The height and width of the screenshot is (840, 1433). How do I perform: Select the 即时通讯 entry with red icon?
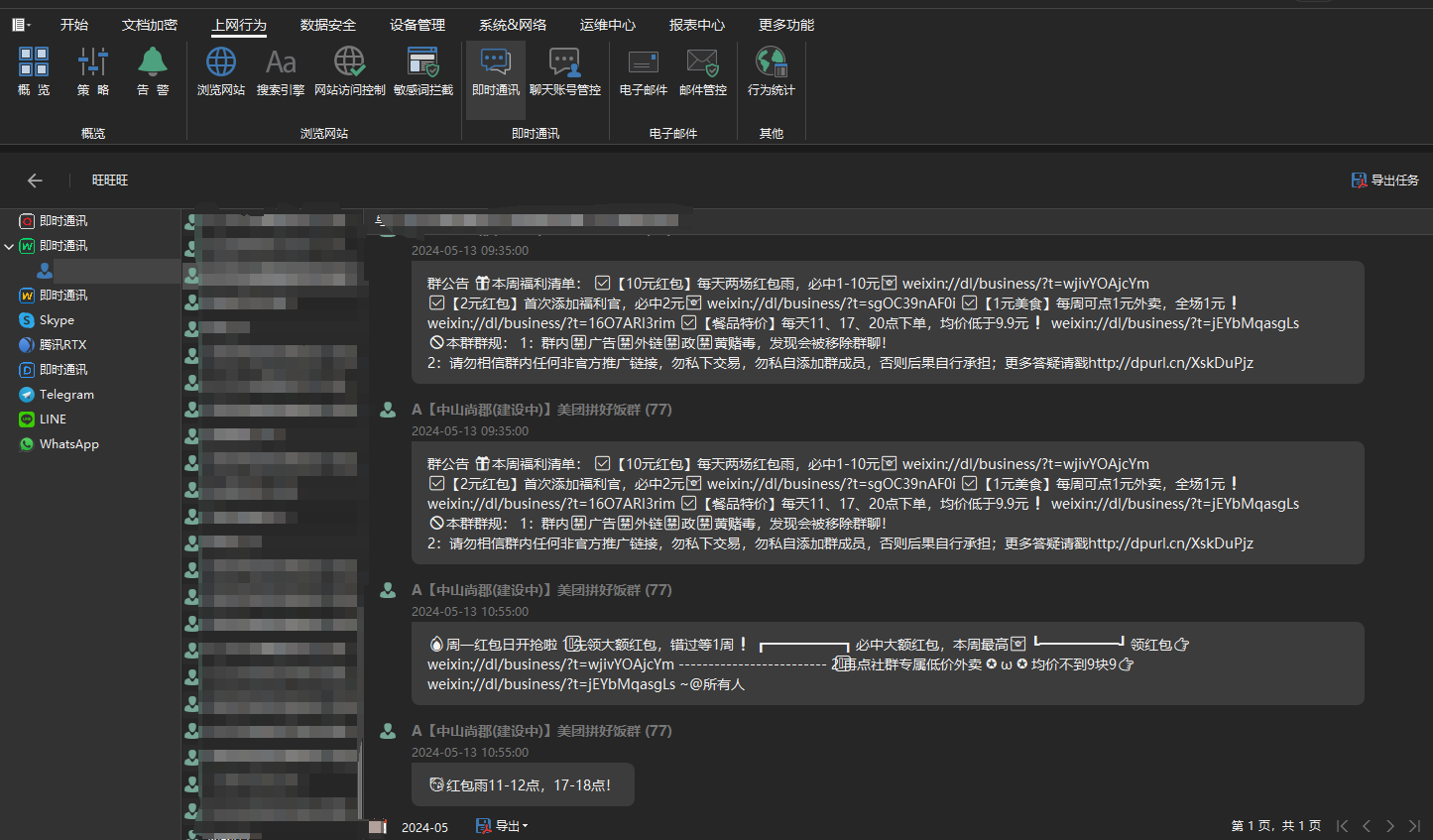coord(62,221)
